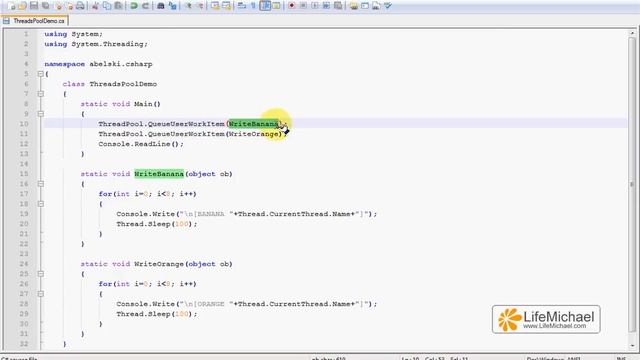Image resolution: width=640 pixels, height=360 pixels.
Task: Click the Close All documents icon
Action: [70, 6]
